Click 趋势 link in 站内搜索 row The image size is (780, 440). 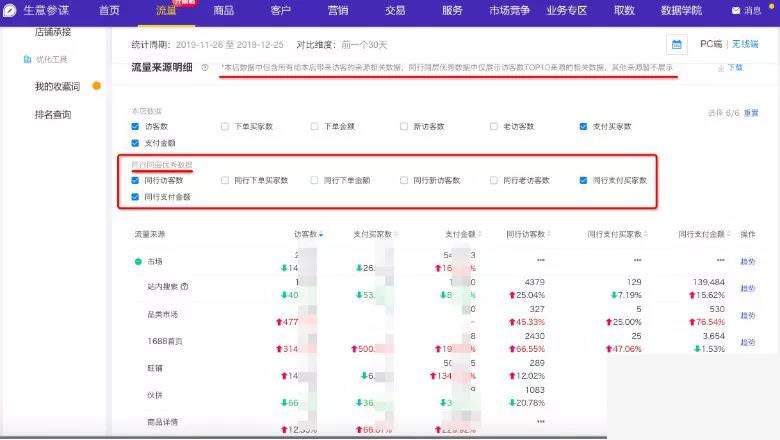coord(747,288)
